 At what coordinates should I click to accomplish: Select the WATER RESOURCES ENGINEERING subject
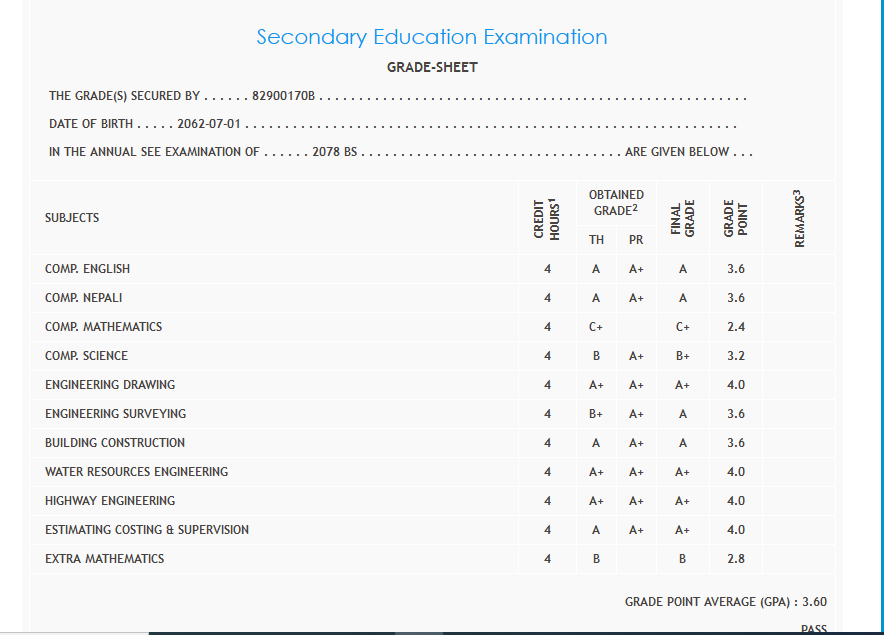pyautogui.click(x=136, y=472)
